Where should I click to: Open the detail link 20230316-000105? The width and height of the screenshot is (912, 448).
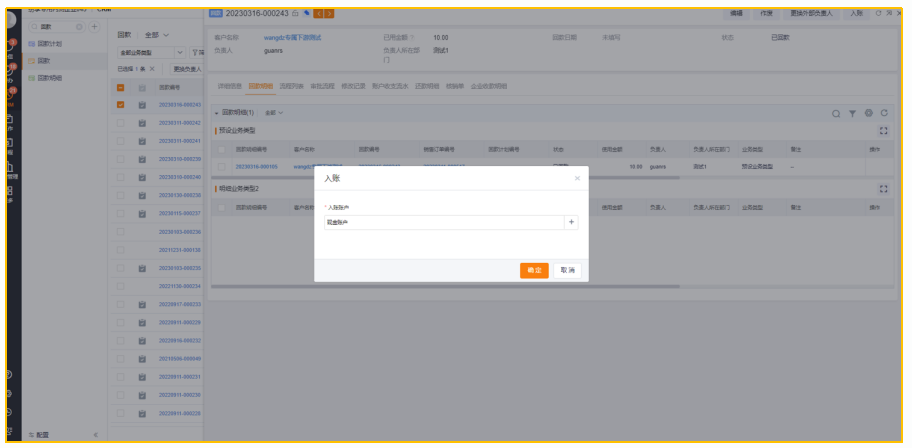256,166
